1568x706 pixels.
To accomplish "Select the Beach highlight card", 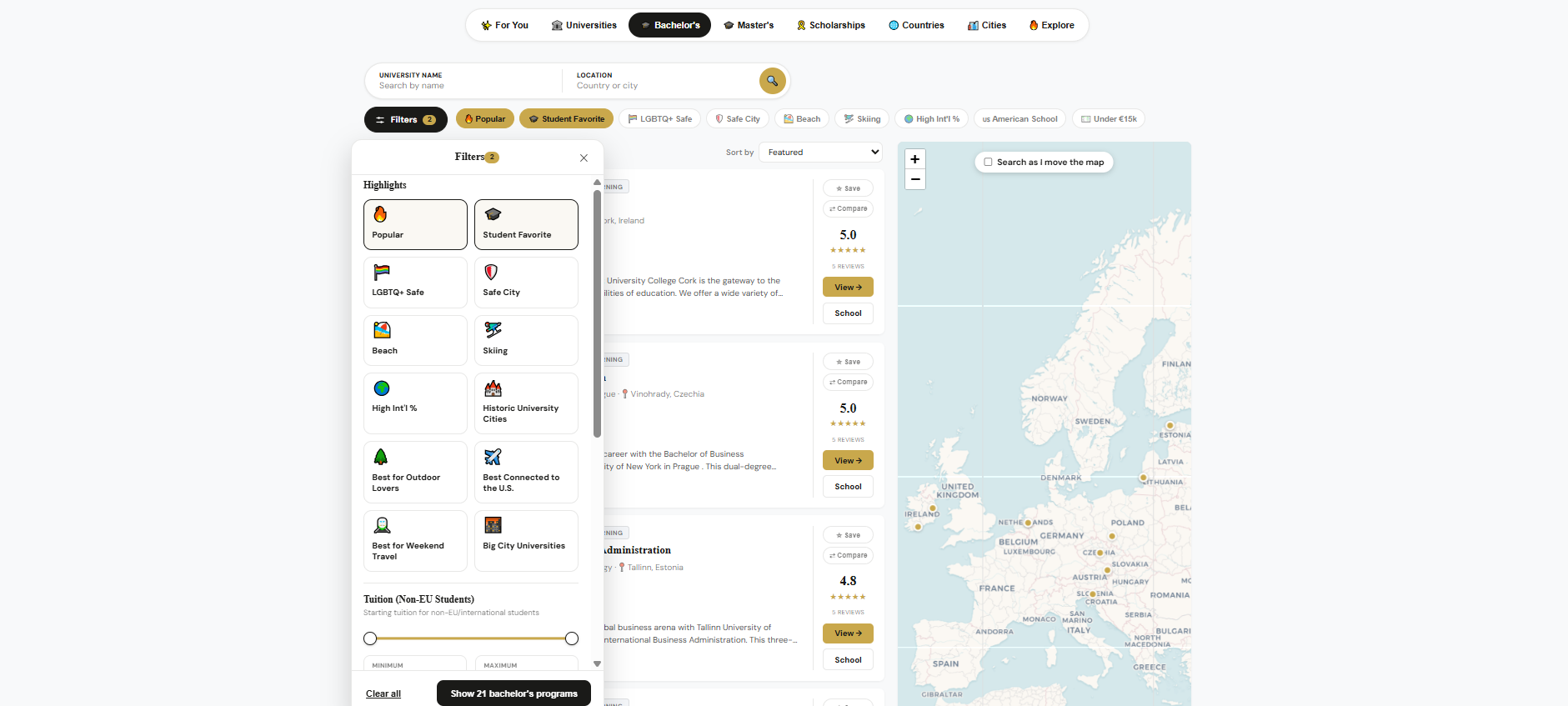I will click(x=415, y=340).
